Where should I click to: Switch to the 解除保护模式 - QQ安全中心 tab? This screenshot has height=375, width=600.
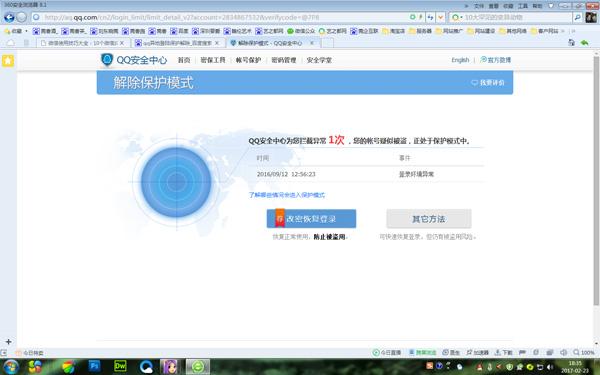(x=270, y=43)
